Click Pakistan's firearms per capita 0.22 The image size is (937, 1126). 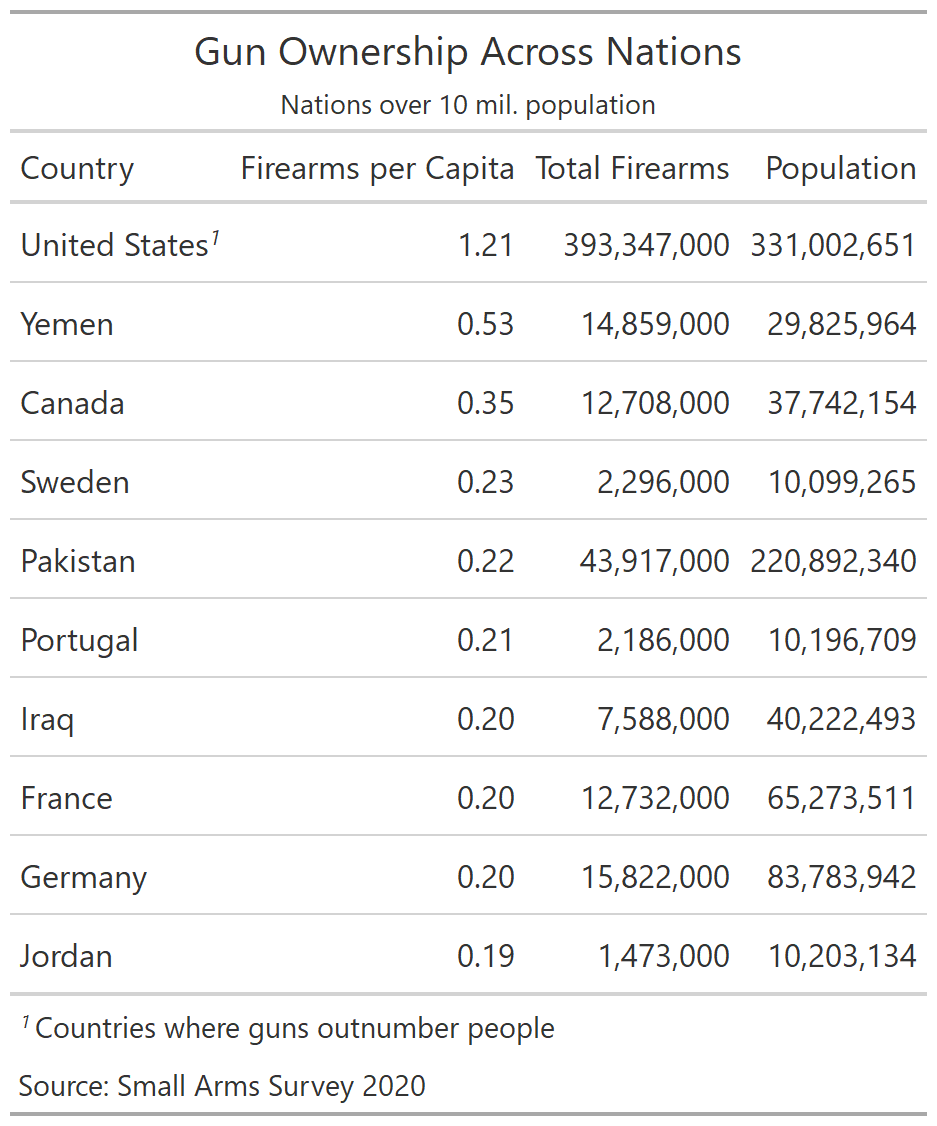485,562
